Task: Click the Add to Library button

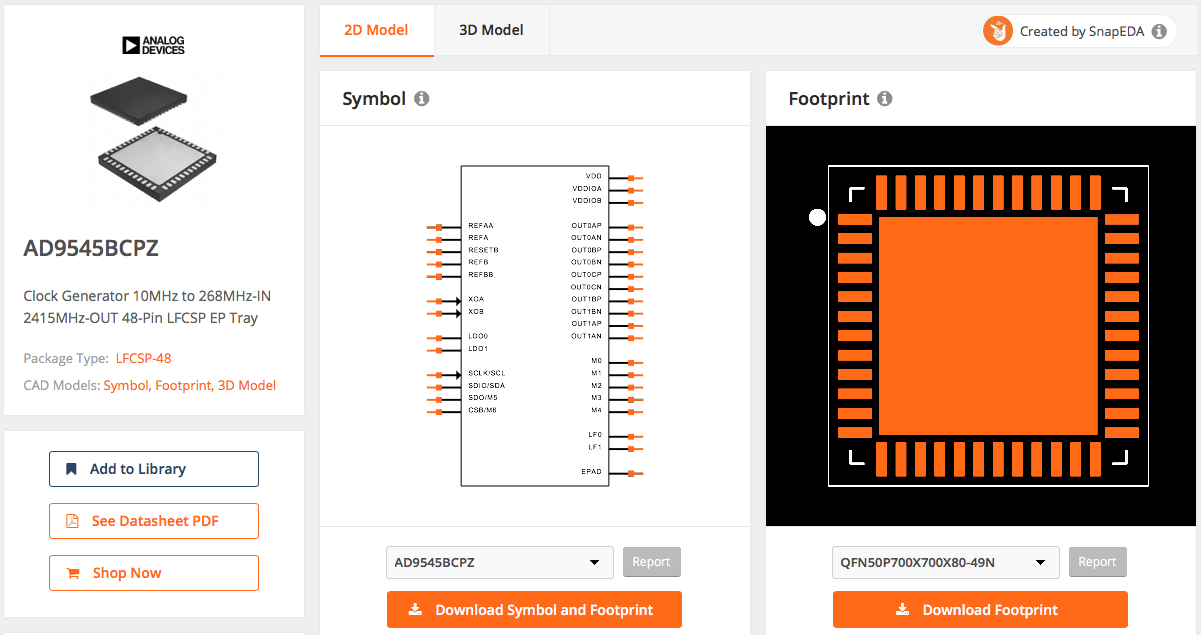Action: [154, 469]
